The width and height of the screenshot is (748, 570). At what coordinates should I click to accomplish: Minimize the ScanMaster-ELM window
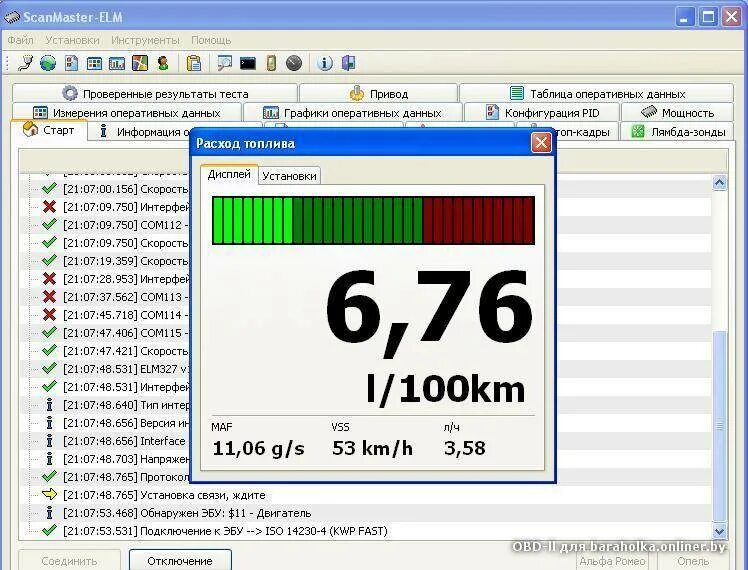[x=685, y=18]
